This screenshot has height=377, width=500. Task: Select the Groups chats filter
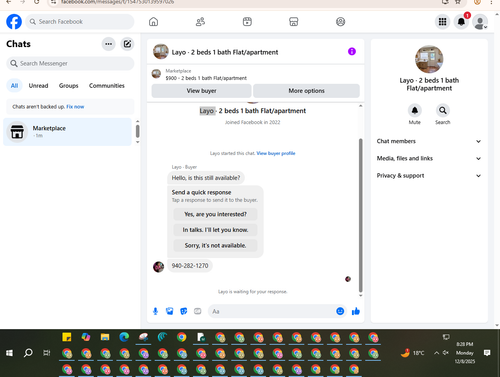click(68, 86)
